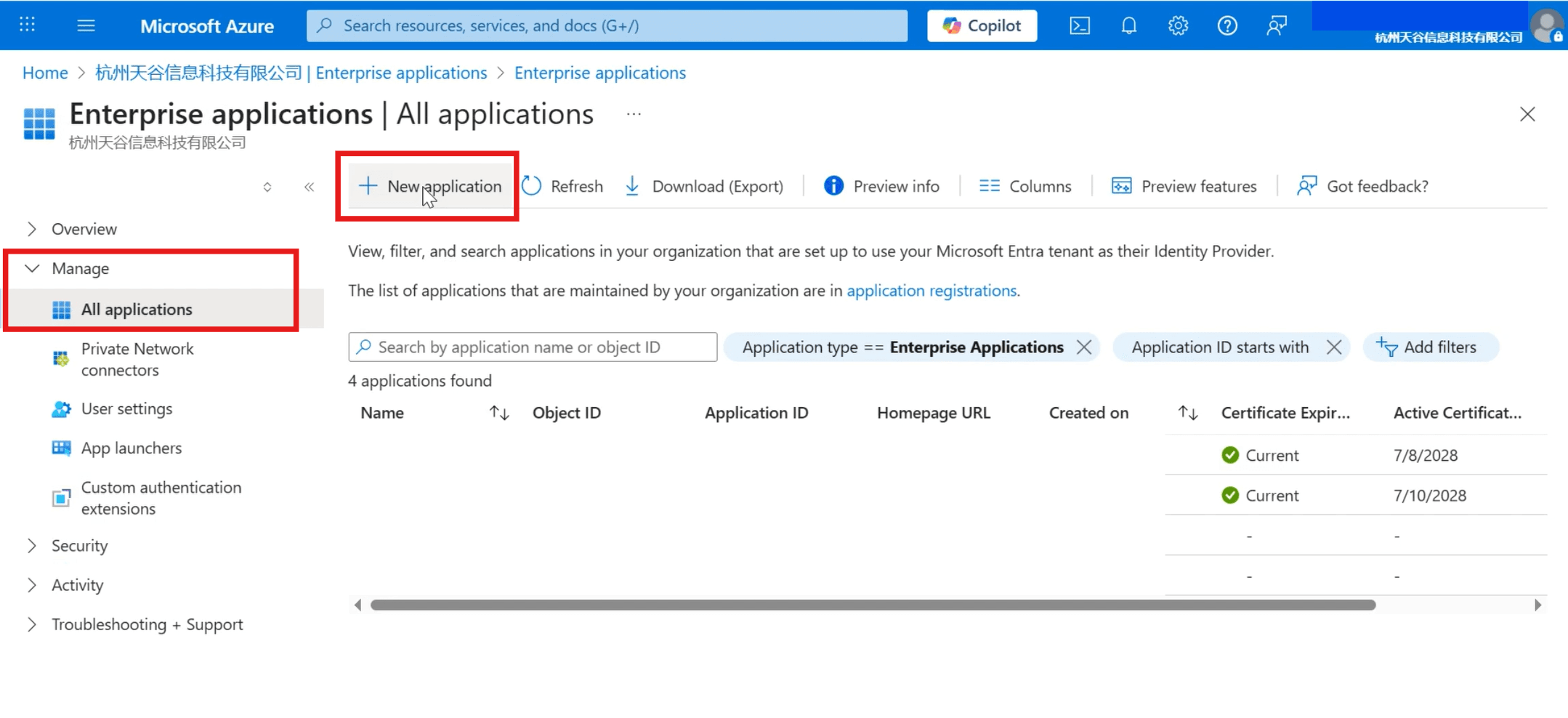Open the settings gear
Viewport: 1568px width, 718px height.
click(1178, 25)
